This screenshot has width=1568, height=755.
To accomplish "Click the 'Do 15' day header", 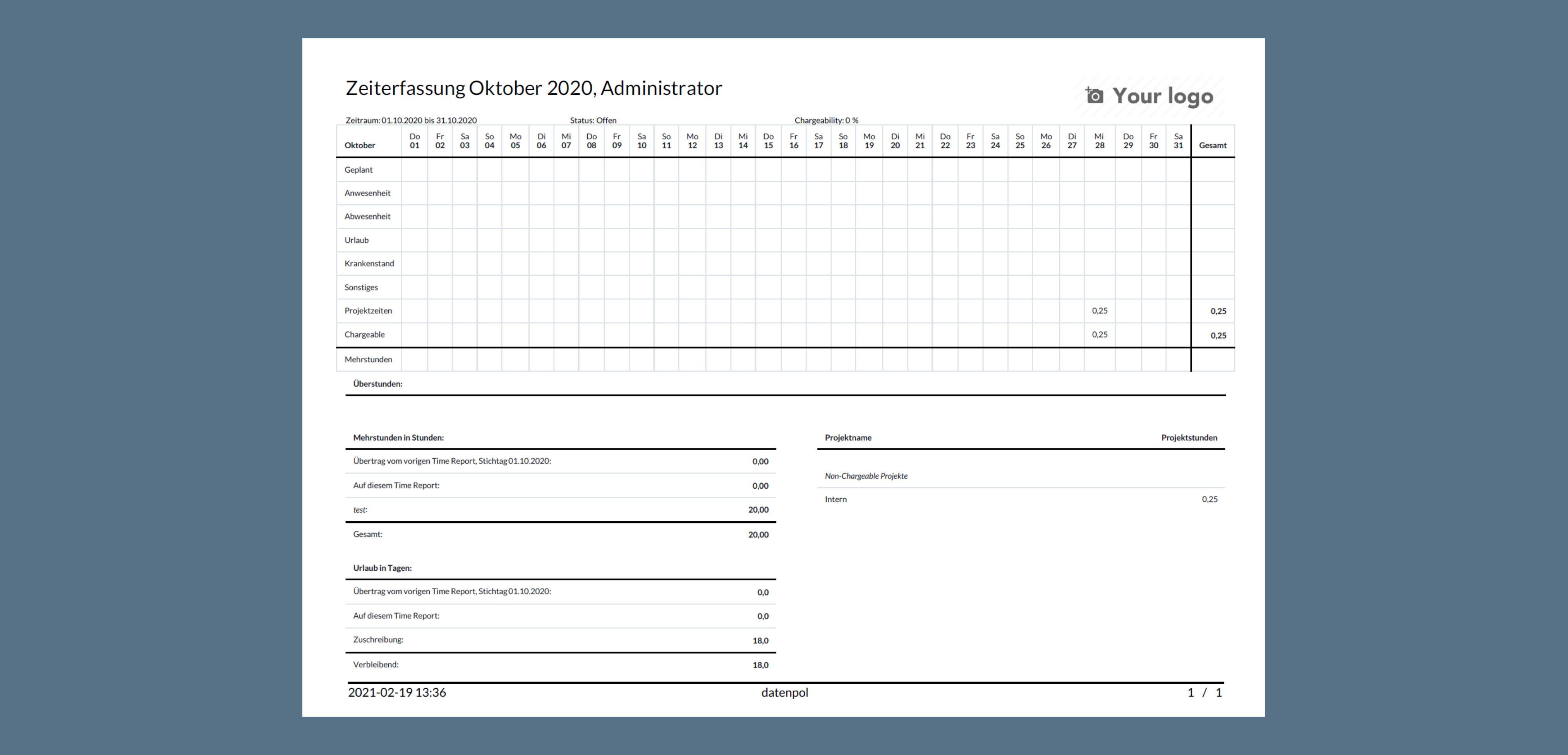I will (x=768, y=141).
